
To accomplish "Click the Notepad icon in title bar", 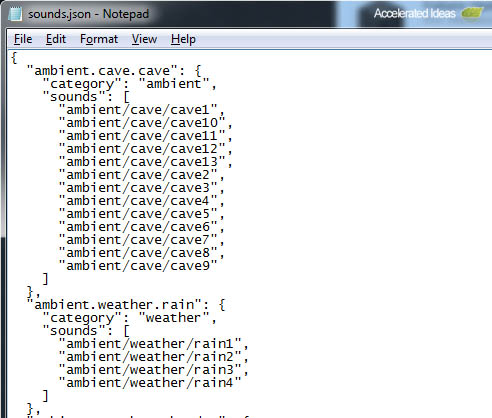I will click(x=15, y=14).
